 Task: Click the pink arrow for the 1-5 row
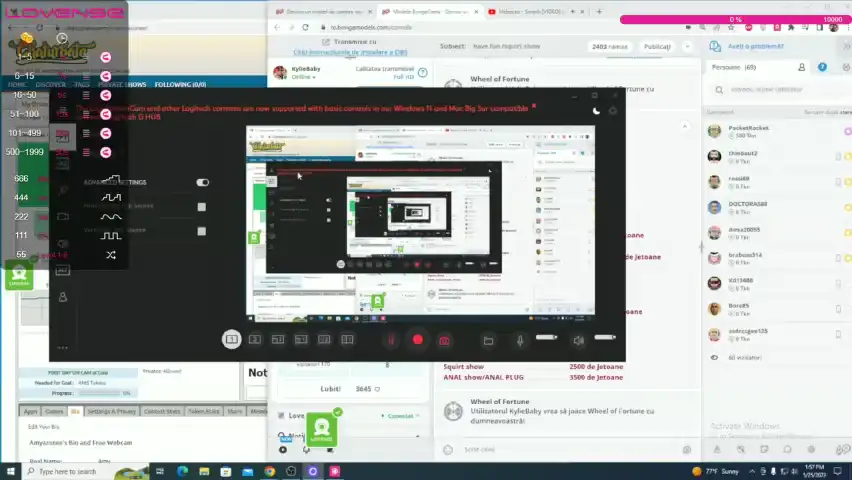pyautogui.click(x=106, y=57)
